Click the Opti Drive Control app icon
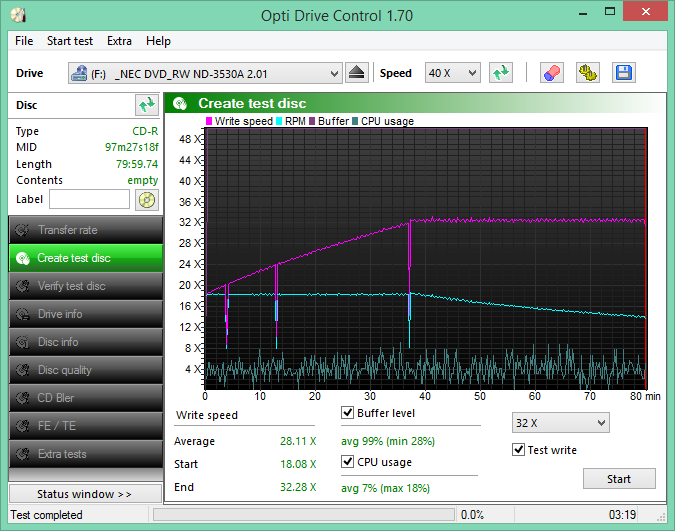This screenshot has height=531, width=675. pyautogui.click(x=19, y=16)
